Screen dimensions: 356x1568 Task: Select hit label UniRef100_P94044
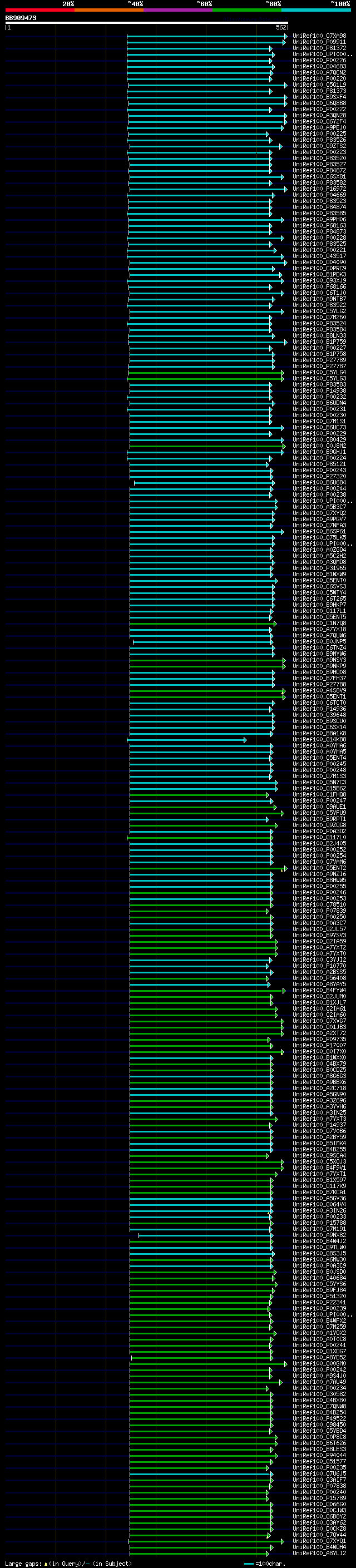(319, 1456)
